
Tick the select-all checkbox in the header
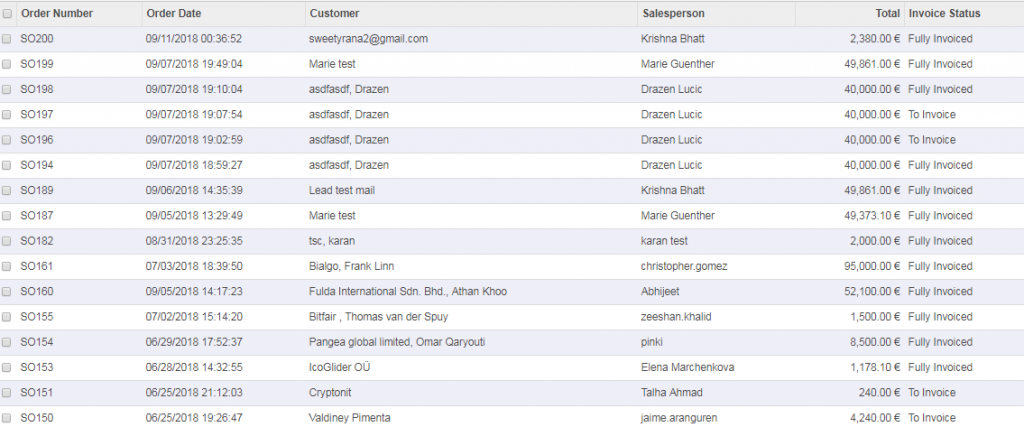[8, 14]
